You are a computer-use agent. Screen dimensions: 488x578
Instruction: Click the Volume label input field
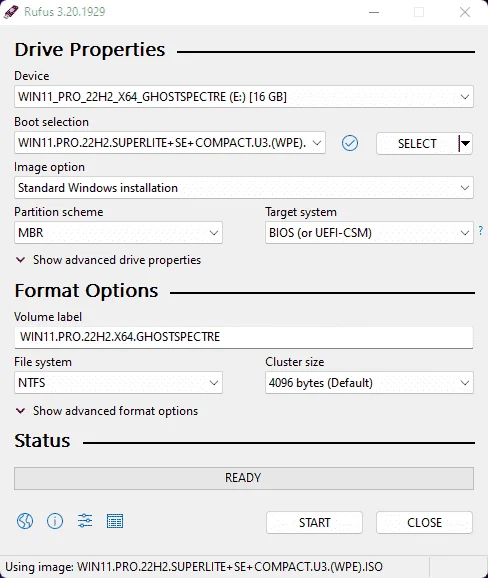click(x=244, y=337)
